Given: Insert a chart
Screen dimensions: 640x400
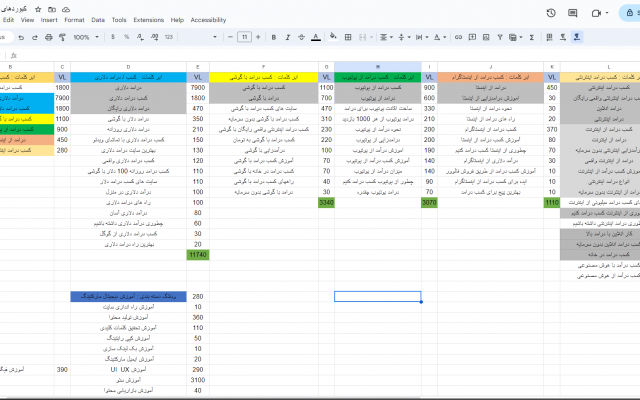Looking at the screenshot, I should (486, 37).
